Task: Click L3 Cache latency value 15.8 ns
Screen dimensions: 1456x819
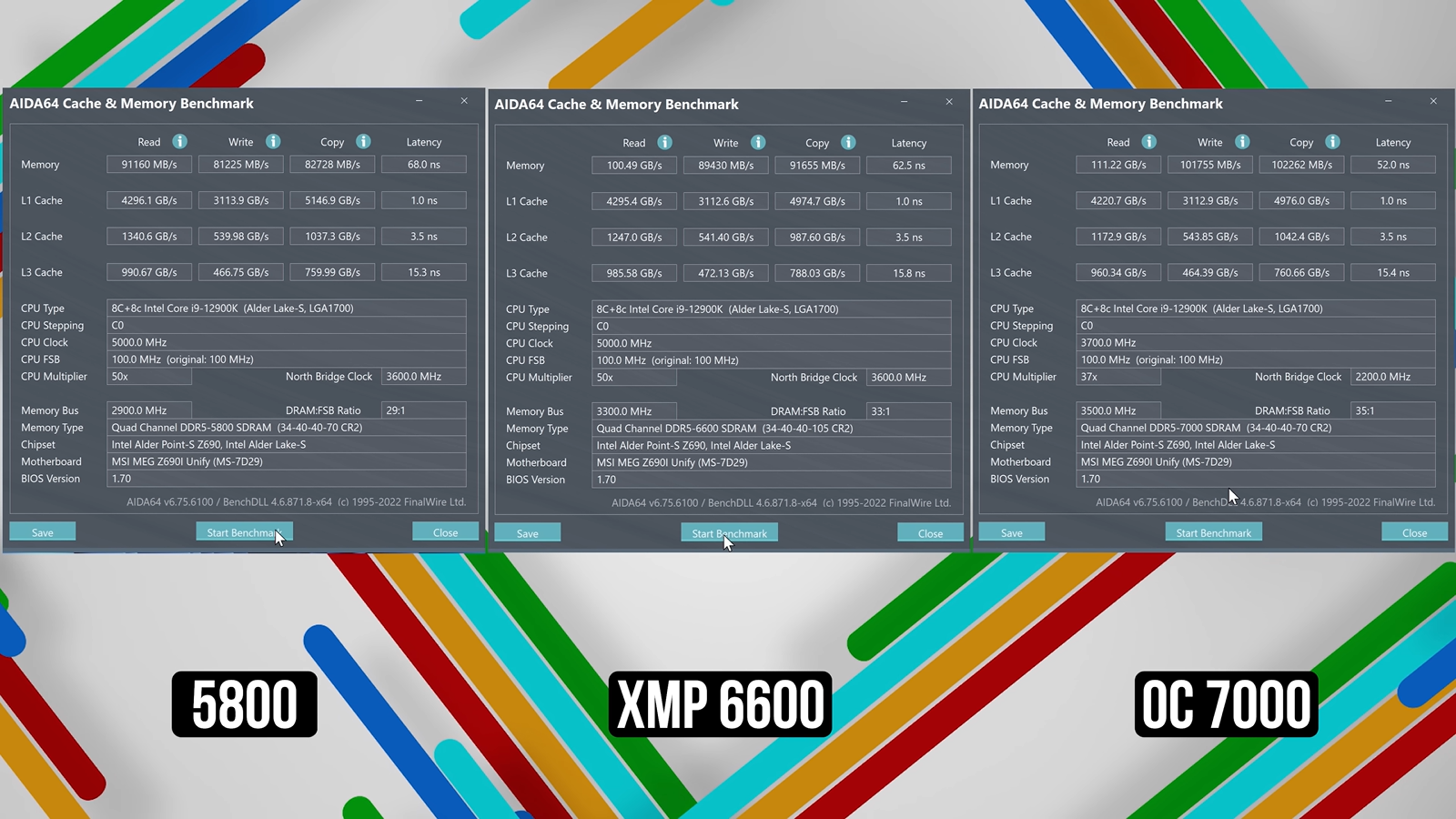Action: 909,273
